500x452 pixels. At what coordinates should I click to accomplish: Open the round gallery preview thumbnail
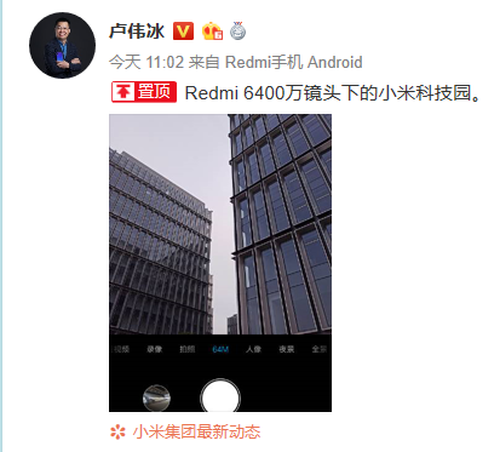(157, 397)
